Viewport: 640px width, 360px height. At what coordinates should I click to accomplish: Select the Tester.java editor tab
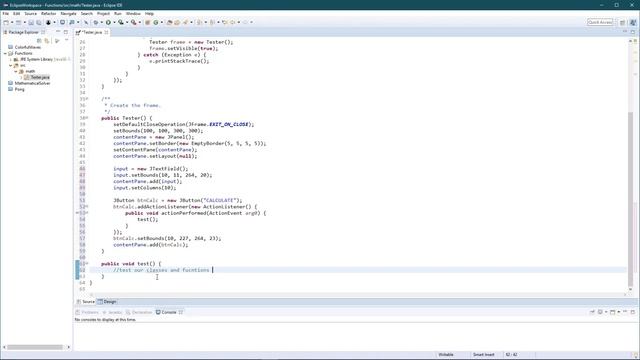click(x=91, y=32)
